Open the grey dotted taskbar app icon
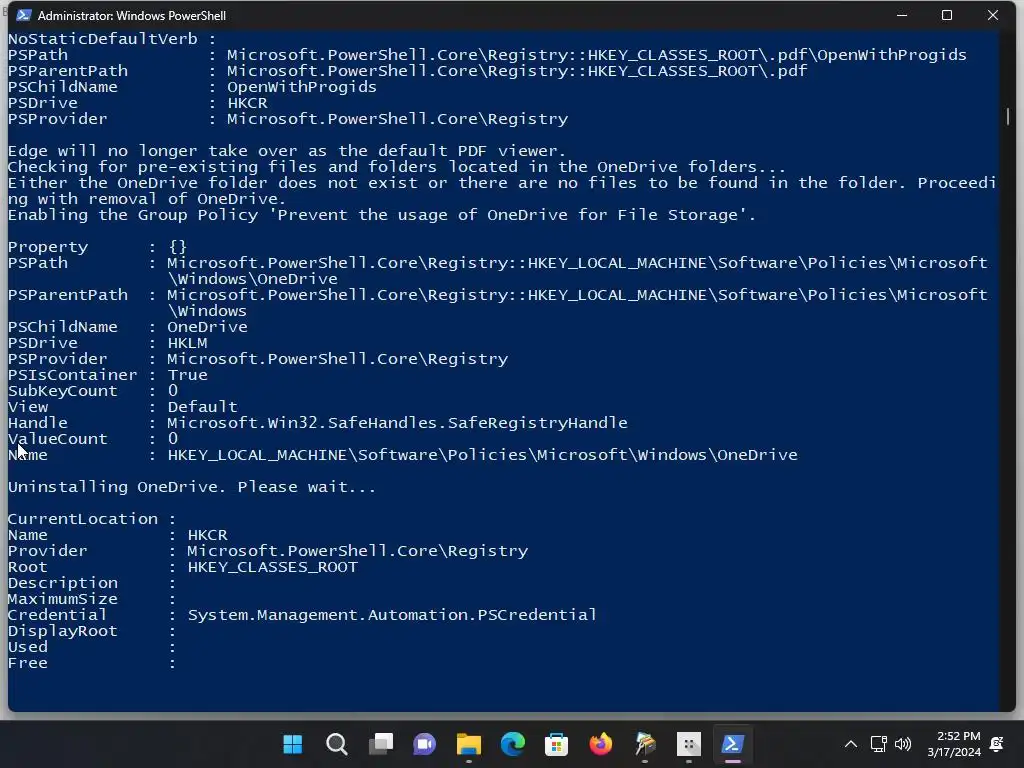Viewport: 1024px width, 768px height. point(688,744)
